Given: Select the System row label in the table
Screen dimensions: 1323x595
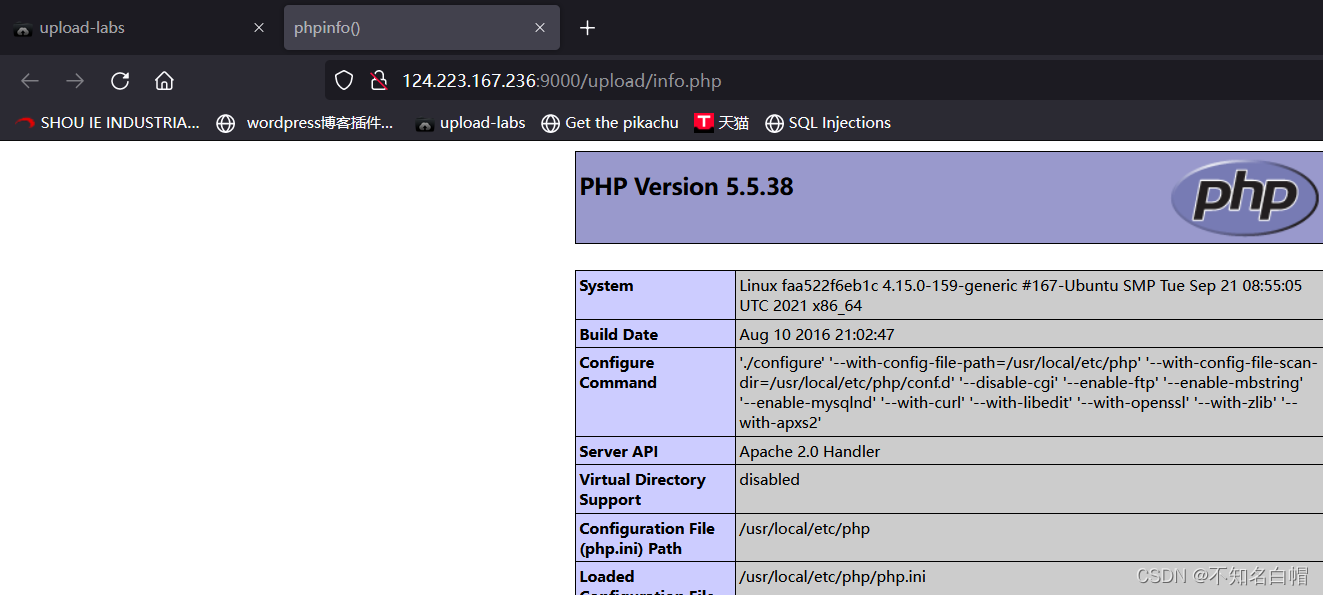Looking at the screenshot, I should [606, 285].
